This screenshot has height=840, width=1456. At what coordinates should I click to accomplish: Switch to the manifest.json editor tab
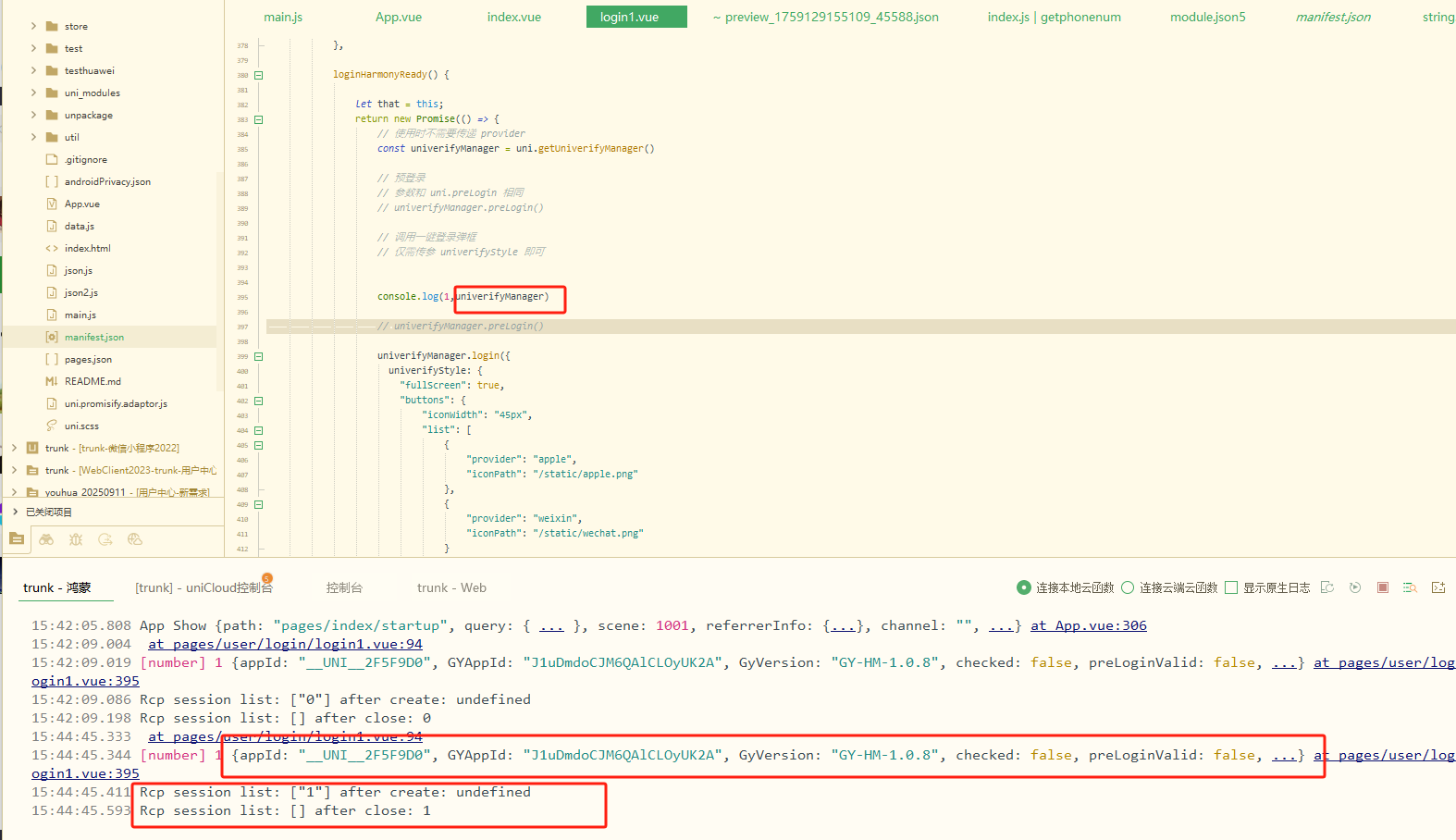[1333, 17]
